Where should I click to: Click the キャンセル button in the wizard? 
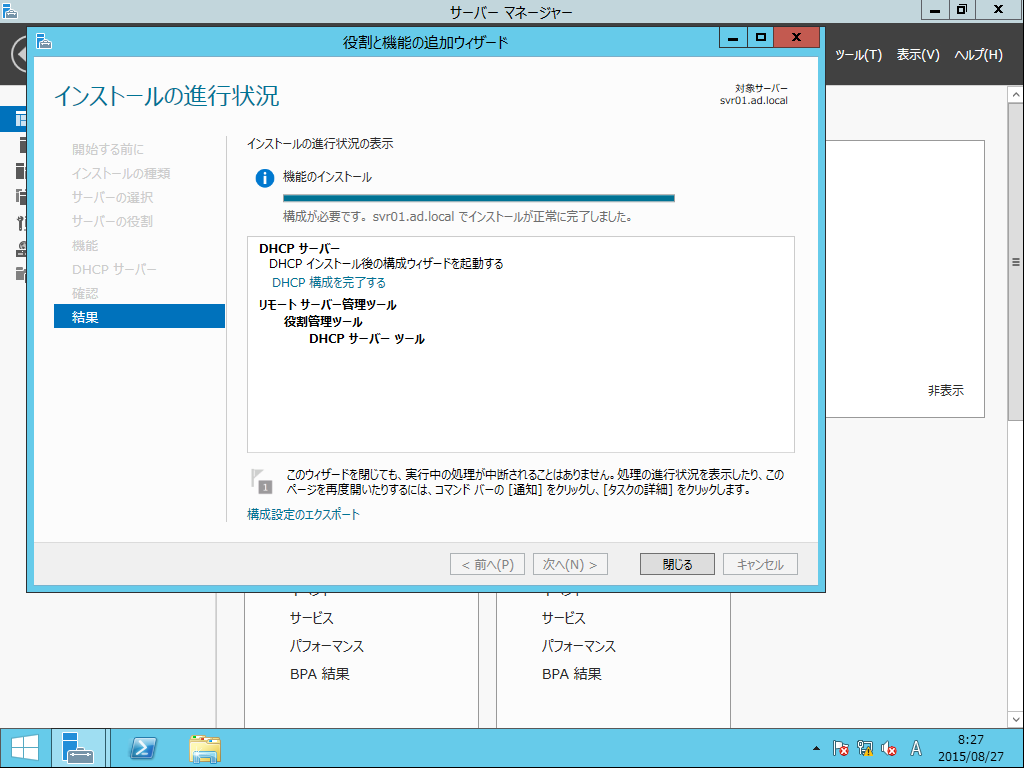760,564
